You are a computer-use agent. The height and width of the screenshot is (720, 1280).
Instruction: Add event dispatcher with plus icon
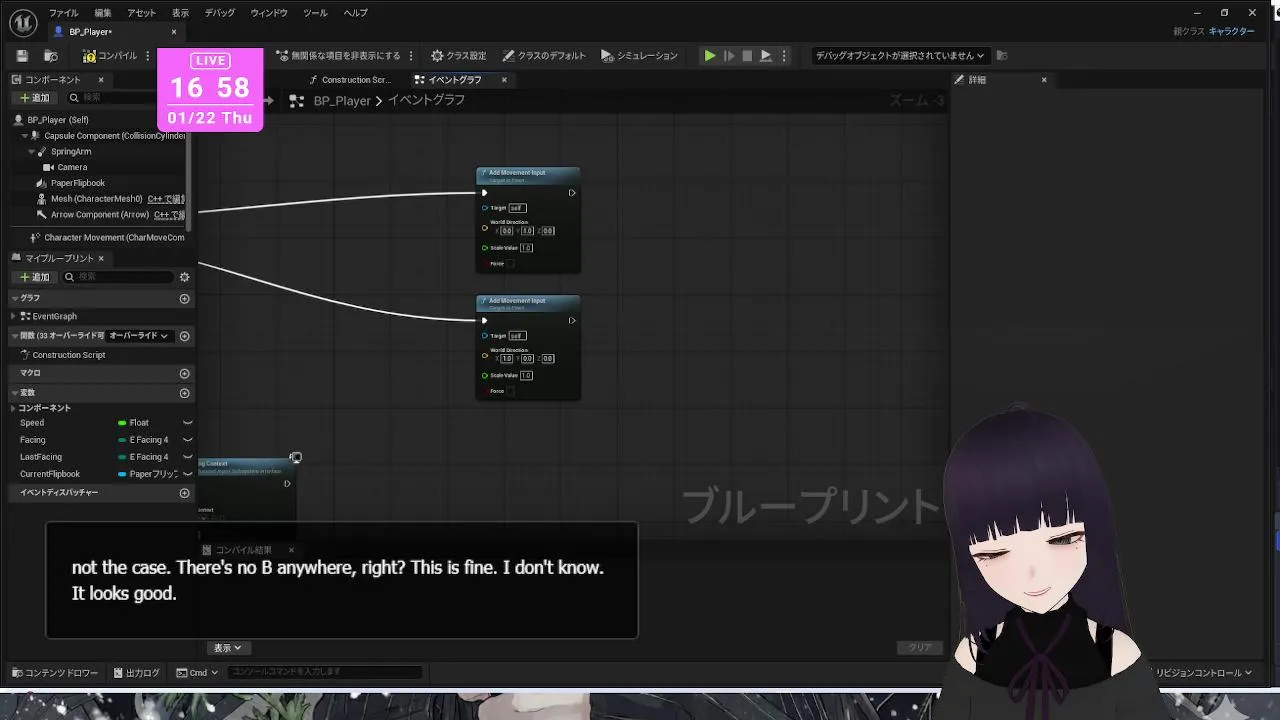[184, 493]
